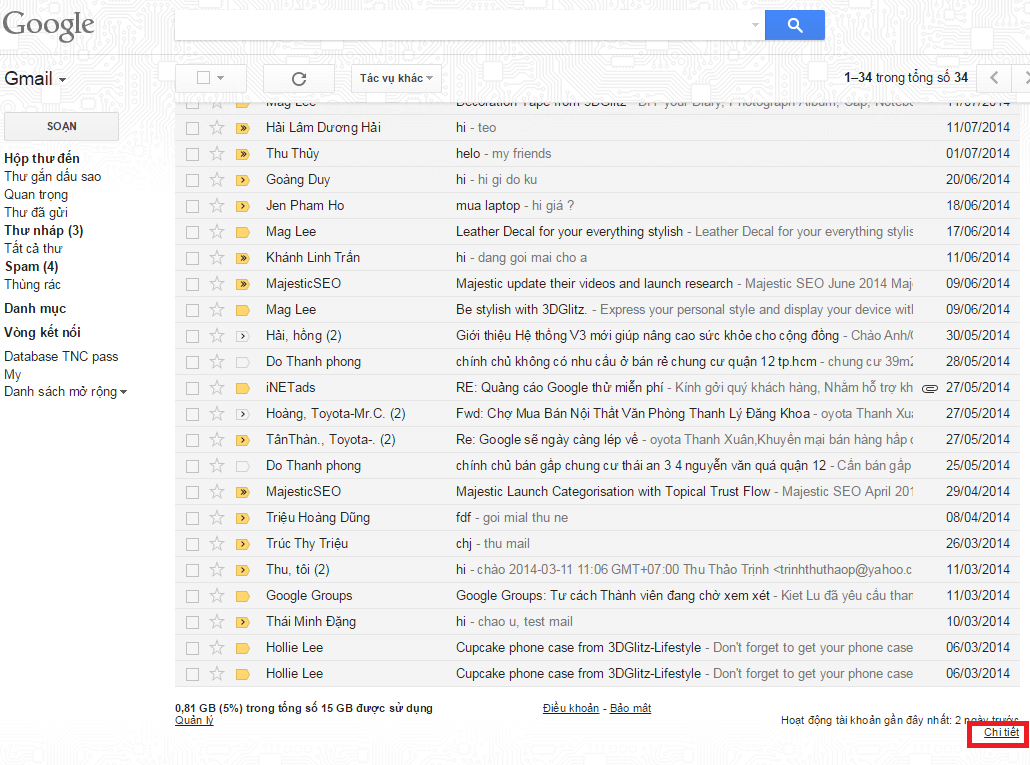1030x765 pixels.
Task: Open email Majestic update their videos and launch research
Action: (597, 284)
